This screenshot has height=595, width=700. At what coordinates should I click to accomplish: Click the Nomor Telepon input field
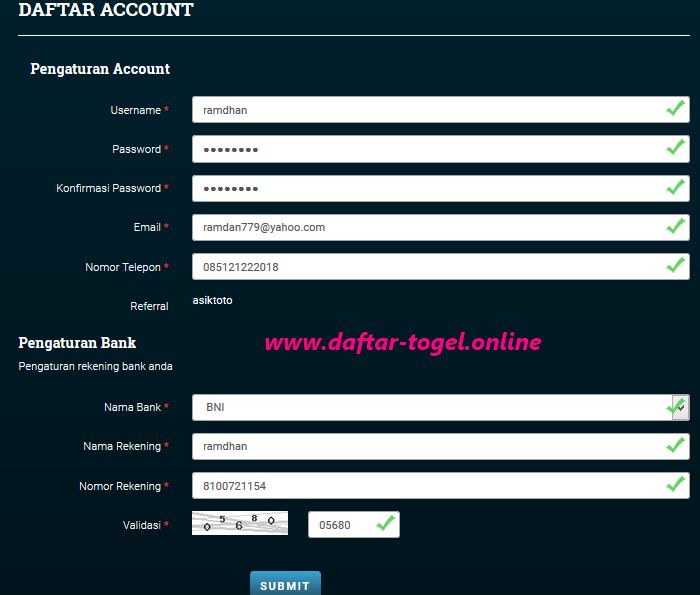click(x=441, y=267)
